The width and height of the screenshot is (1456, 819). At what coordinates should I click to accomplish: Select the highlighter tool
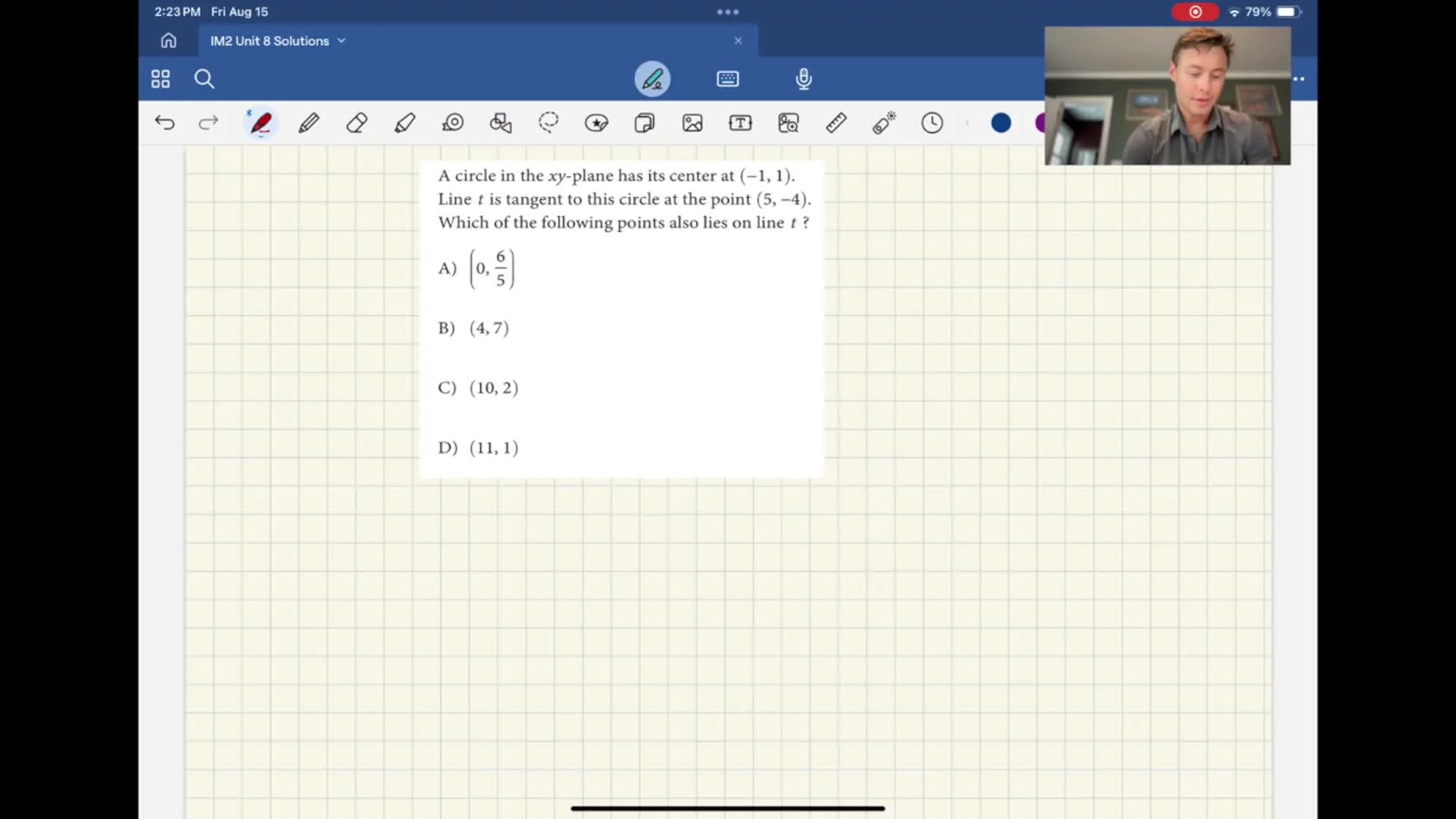pyautogui.click(x=405, y=123)
